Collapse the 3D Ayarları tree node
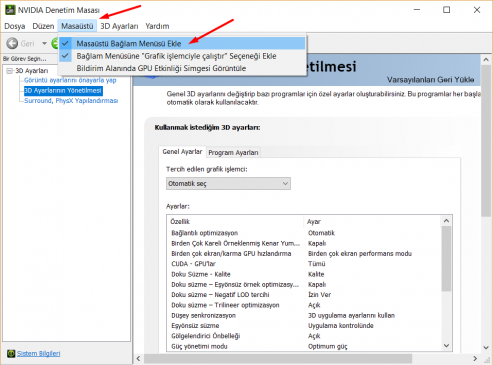 (10, 71)
